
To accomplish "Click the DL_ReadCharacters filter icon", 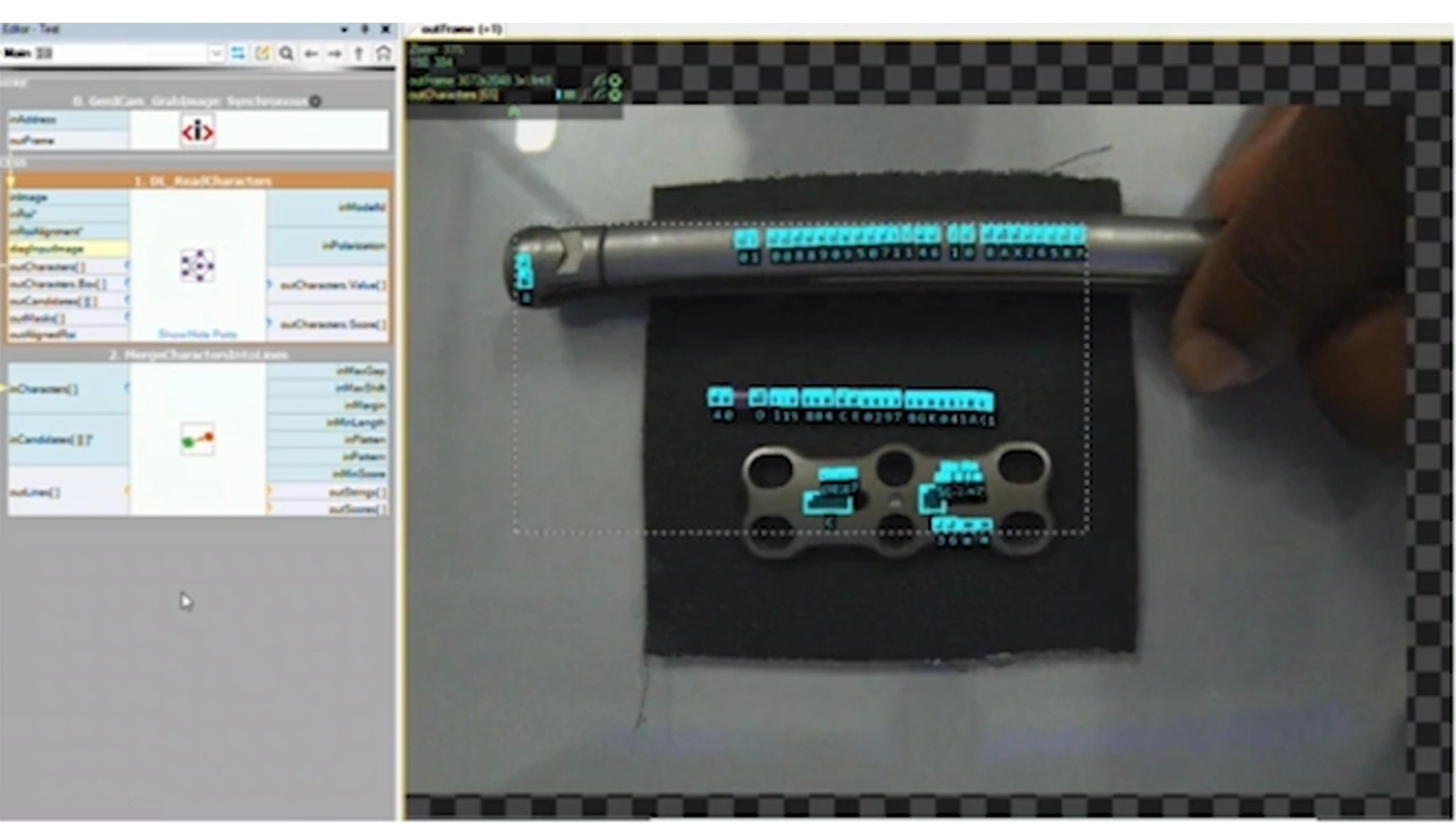I will (x=198, y=267).
